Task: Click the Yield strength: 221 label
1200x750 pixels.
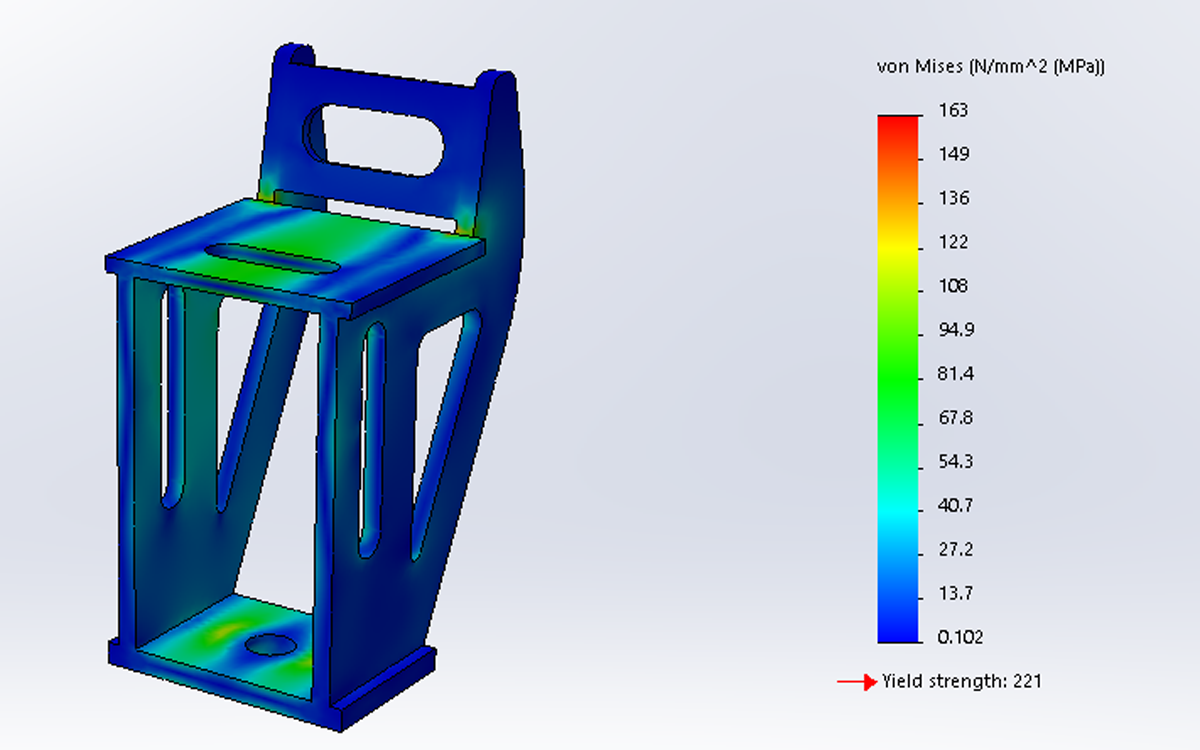Action: coord(962,682)
